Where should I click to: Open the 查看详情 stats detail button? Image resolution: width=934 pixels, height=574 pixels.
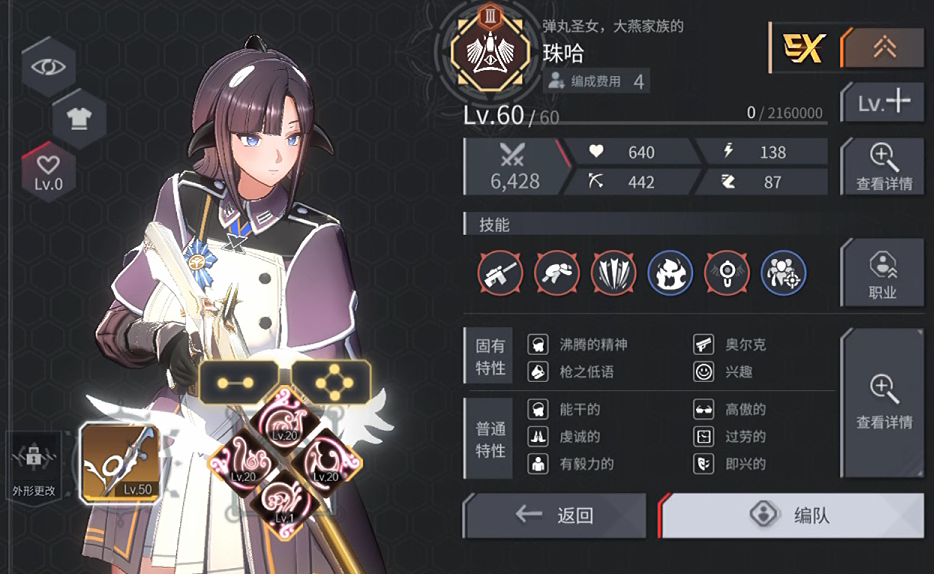(x=883, y=167)
